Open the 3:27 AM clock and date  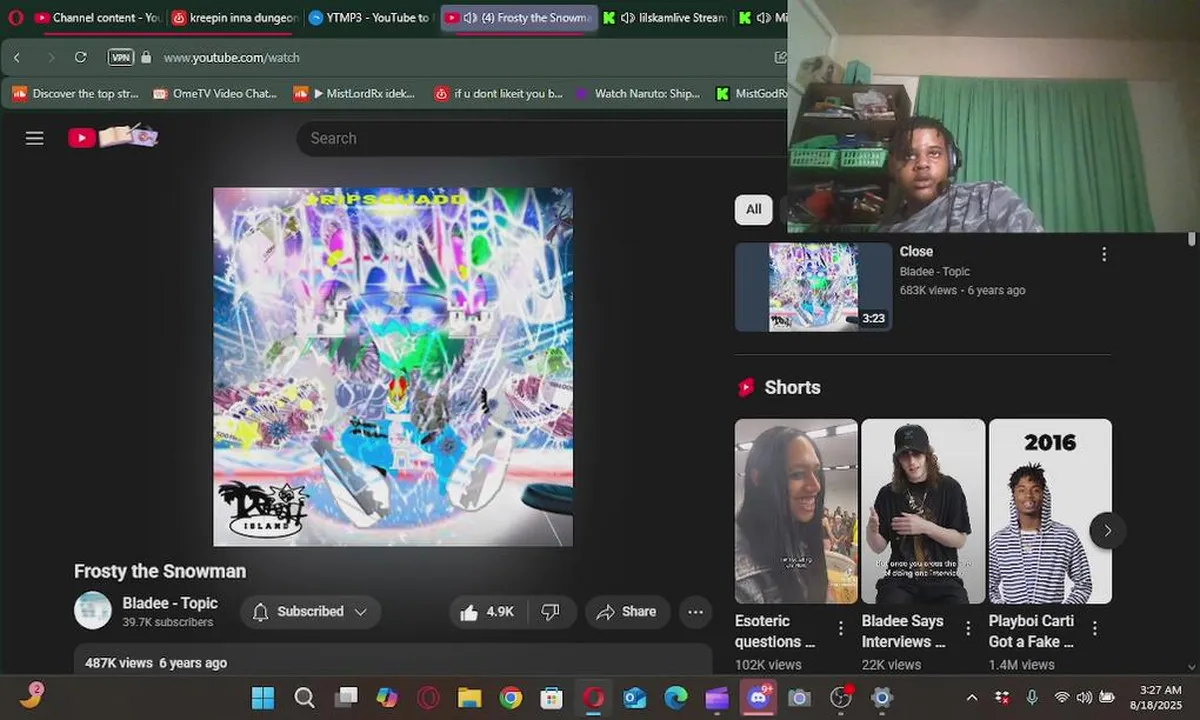[1154, 697]
